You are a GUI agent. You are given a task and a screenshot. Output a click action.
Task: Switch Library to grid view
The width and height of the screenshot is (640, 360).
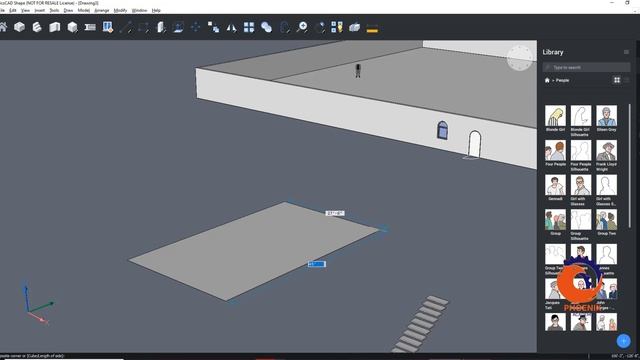(x=617, y=80)
